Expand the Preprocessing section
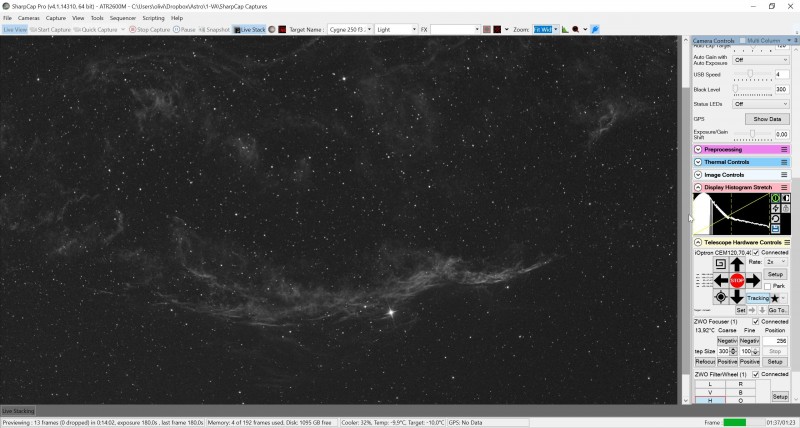This screenshot has height=428, width=800. [x=698, y=149]
